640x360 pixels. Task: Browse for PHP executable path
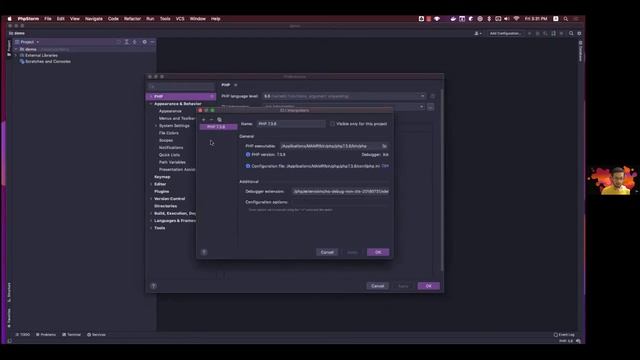coord(384,146)
